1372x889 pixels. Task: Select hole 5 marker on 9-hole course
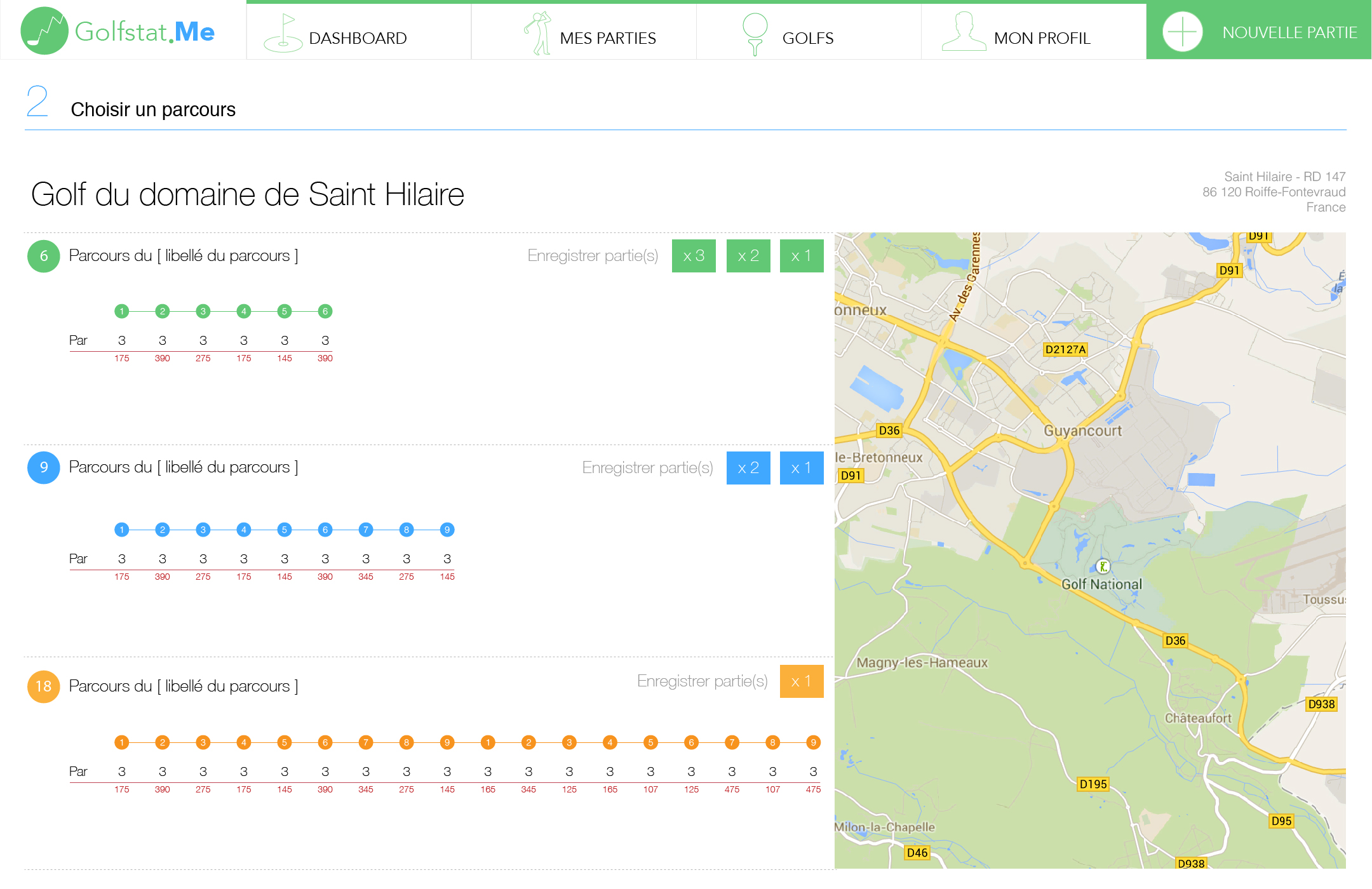tap(285, 530)
